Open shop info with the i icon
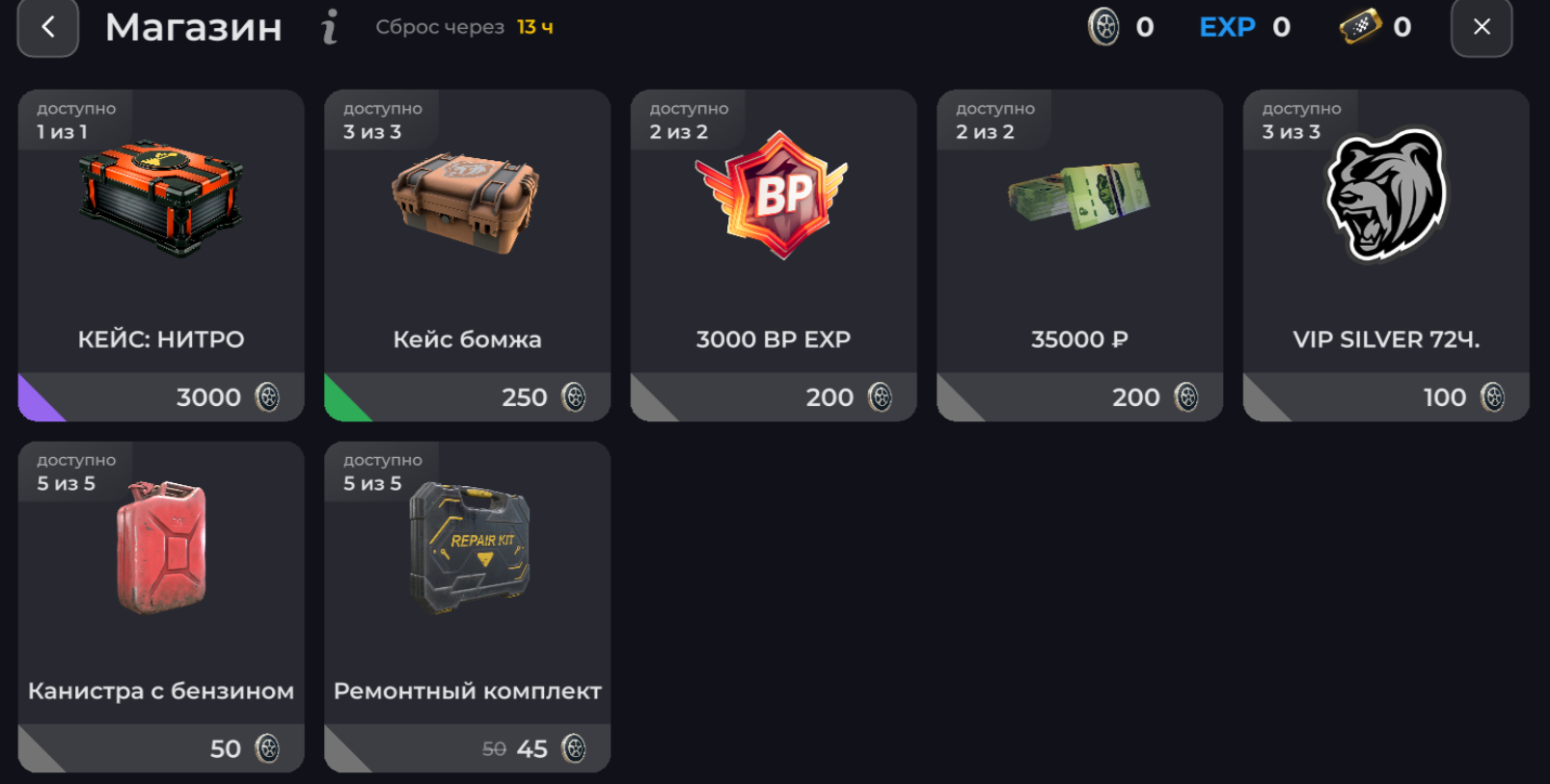Viewport: 1550px width, 784px height. [330, 27]
